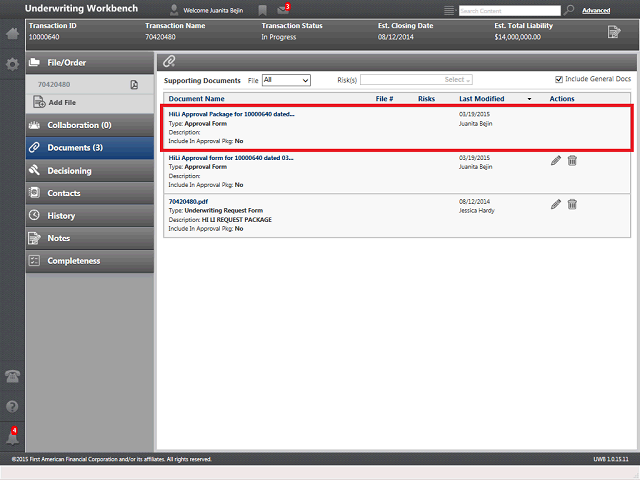Sort by Document Name column header

coord(196,99)
